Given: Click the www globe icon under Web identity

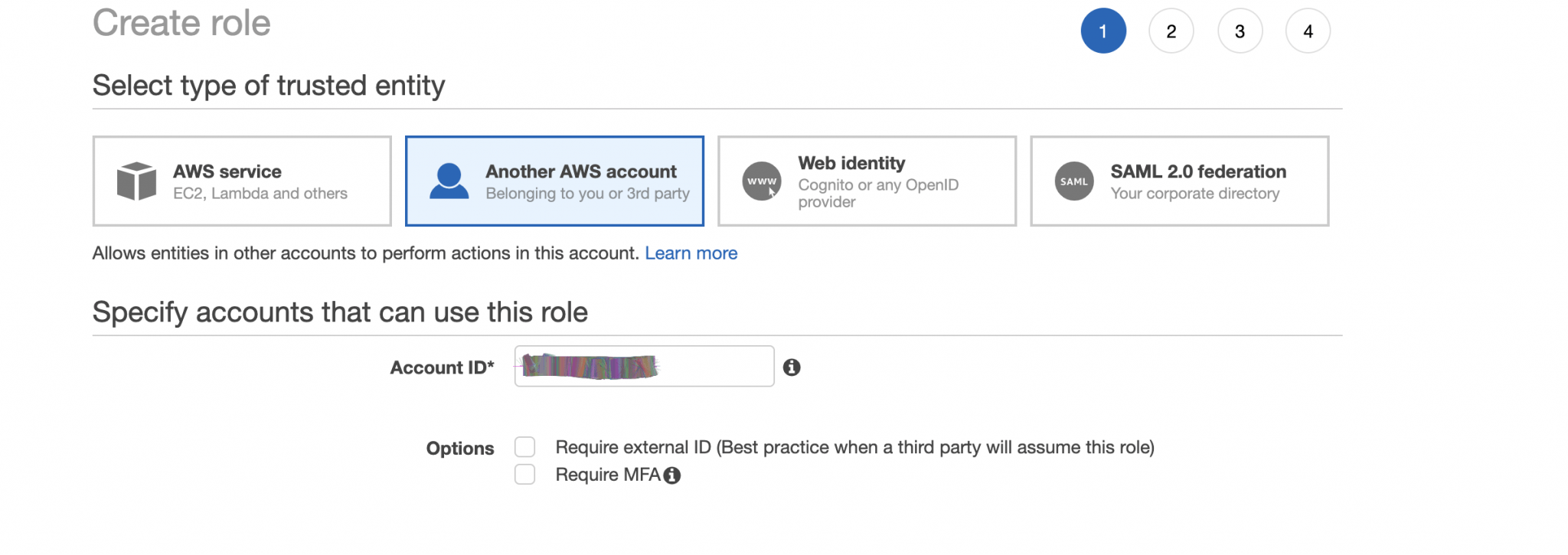Looking at the screenshot, I should coord(760,181).
